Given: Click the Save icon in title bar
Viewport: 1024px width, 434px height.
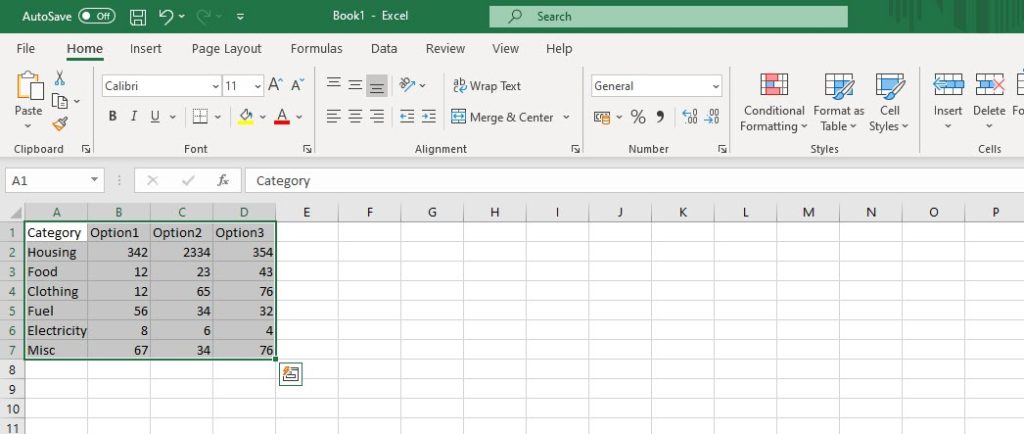Looking at the screenshot, I should tap(138, 17).
